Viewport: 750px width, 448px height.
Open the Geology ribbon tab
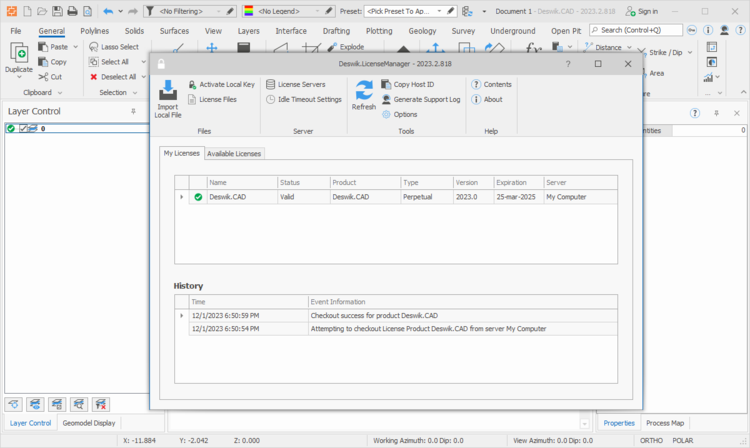422,31
